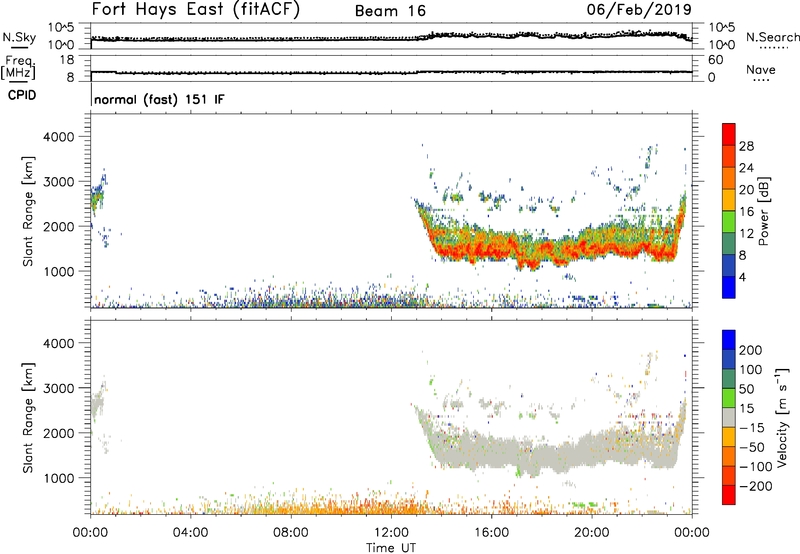Click the 'Fort Hays East (fitACF)' title

[x=196, y=10]
